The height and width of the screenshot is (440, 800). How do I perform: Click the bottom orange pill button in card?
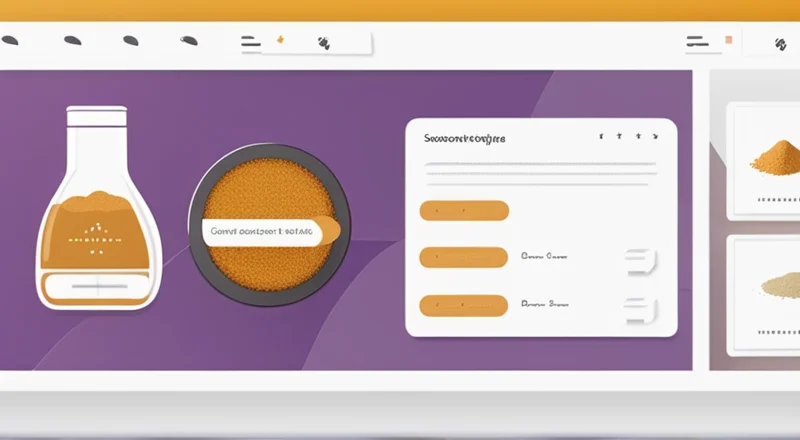464,303
